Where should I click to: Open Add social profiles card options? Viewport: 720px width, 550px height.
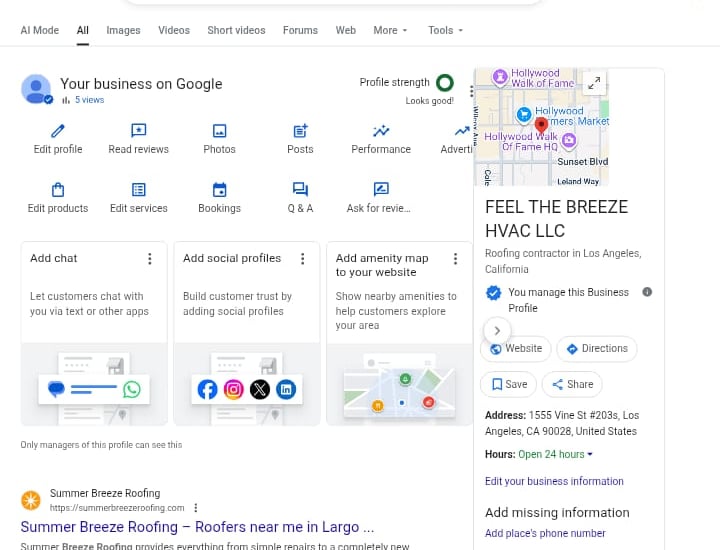pos(303,259)
